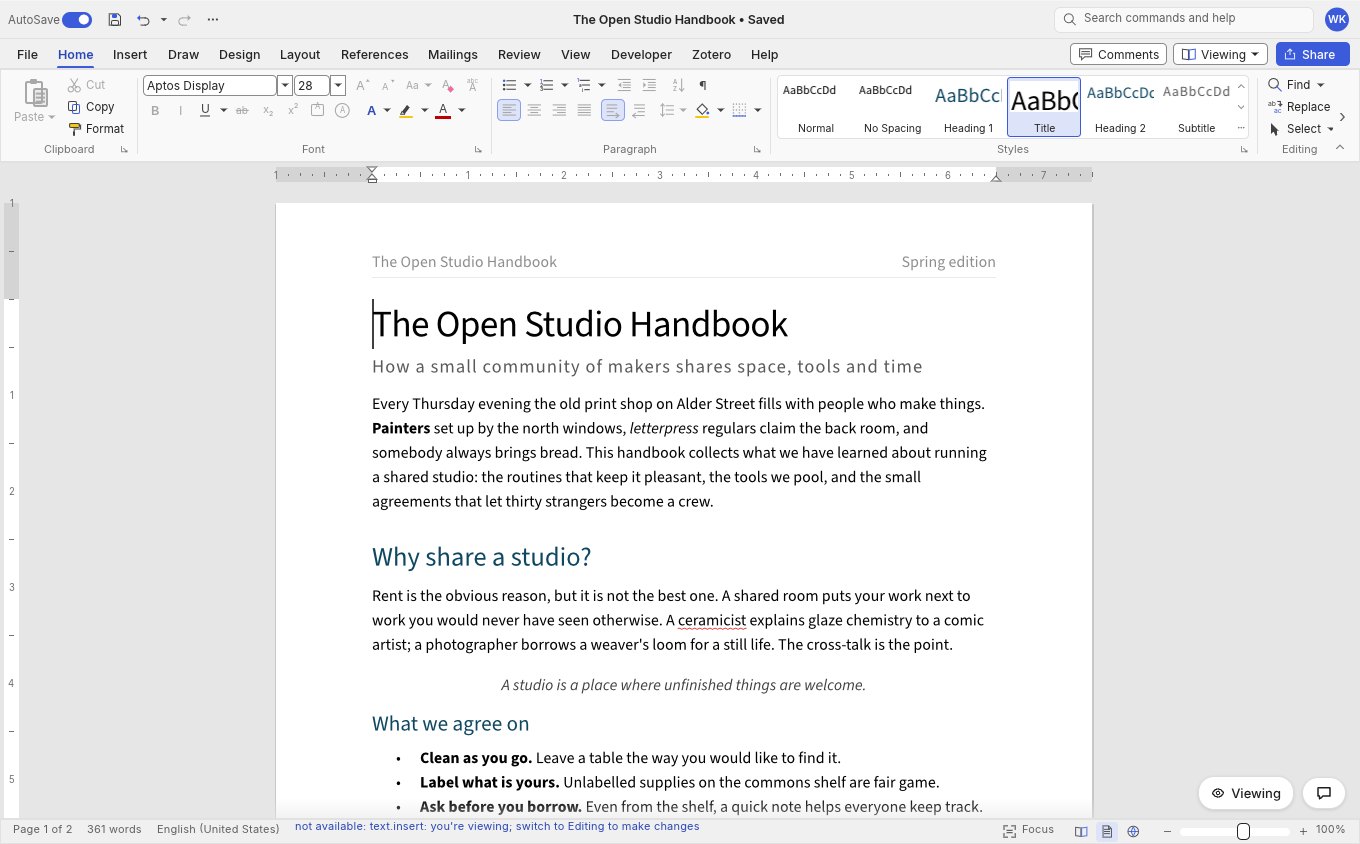
Task: Toggle Print Layout view button
Action: [x=1107, y=830]
